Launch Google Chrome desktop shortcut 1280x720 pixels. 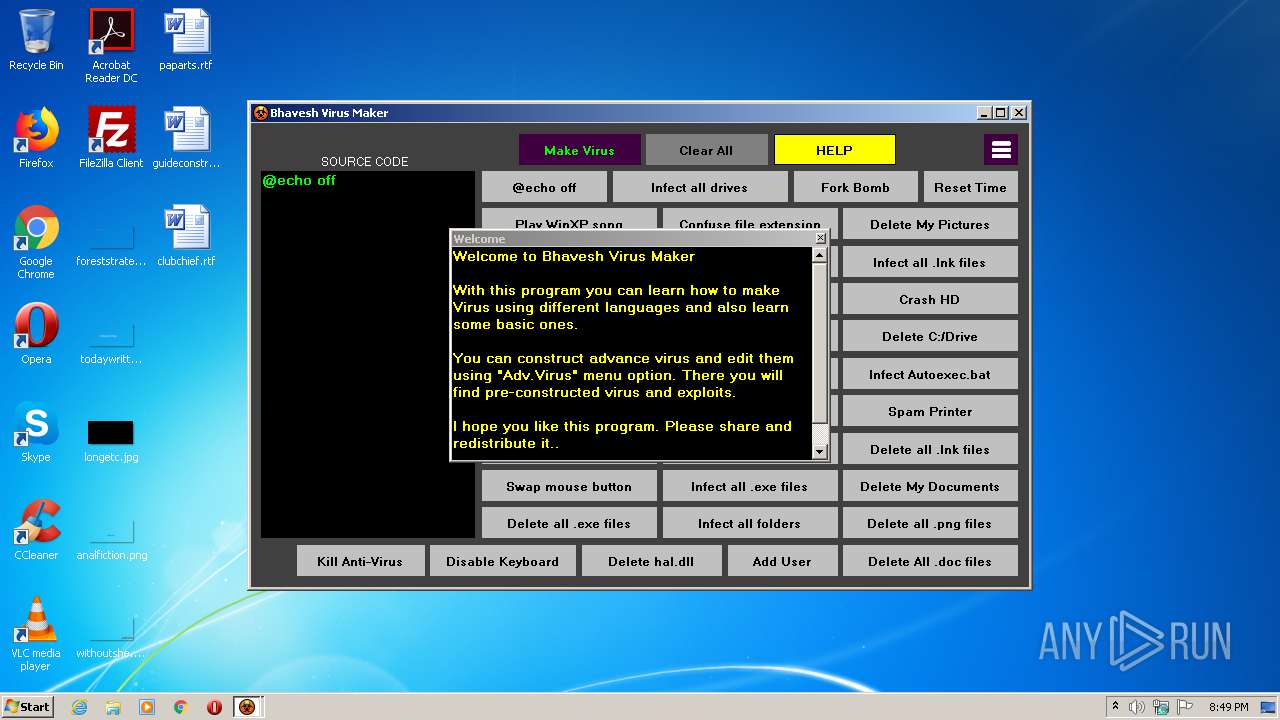coord(36,243)
